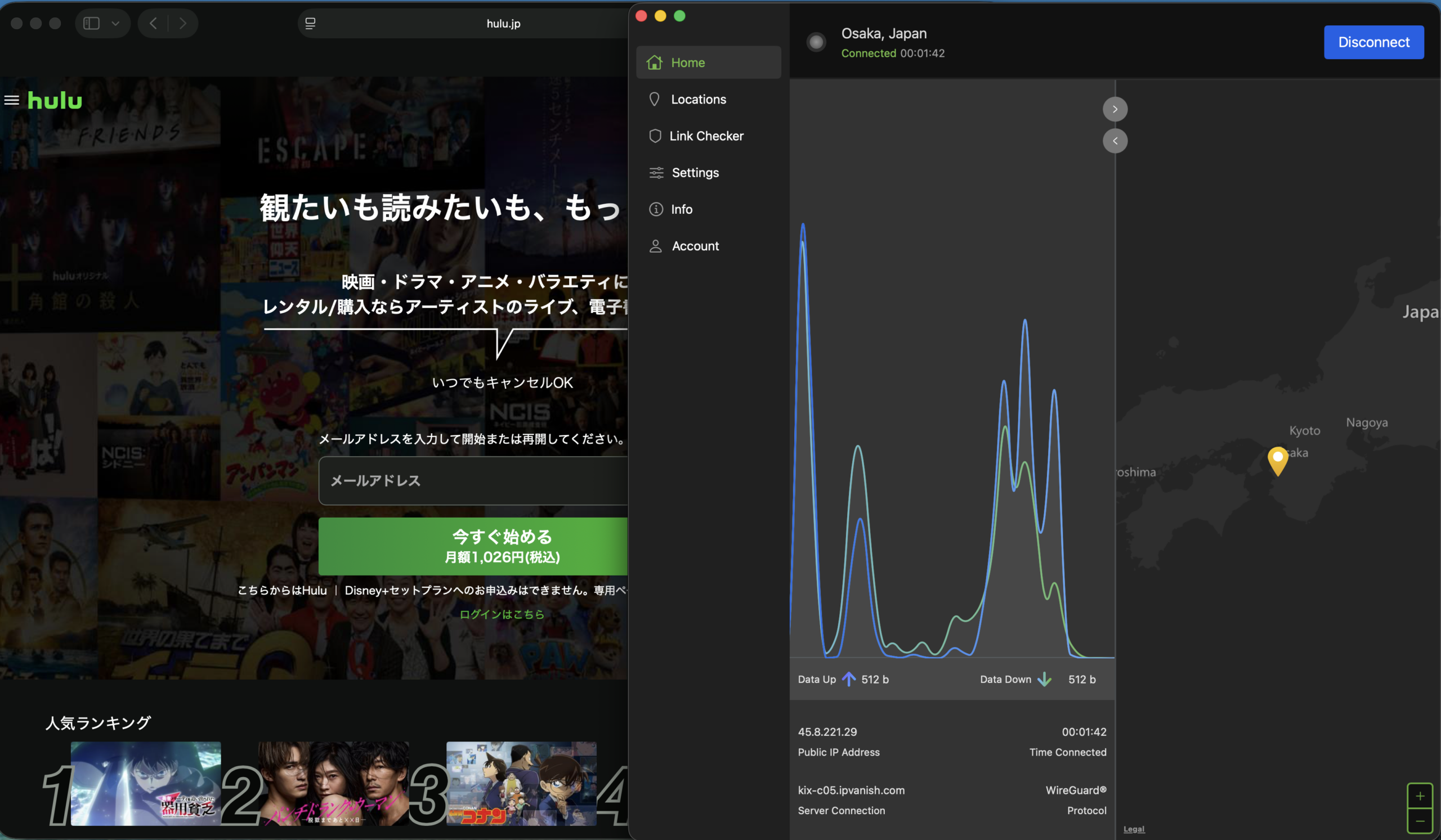
Task: Expand the Safari sidebar dropdown chevron
Action: point(115,24)
